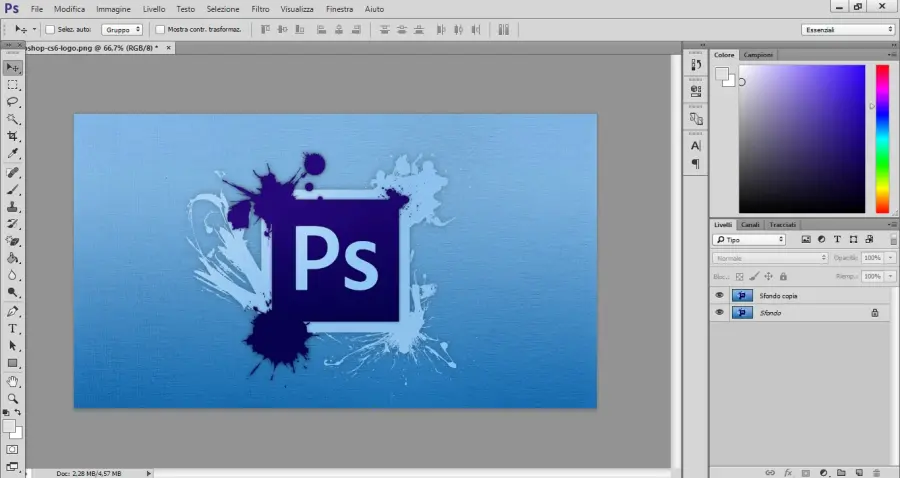Hide the Sfondo layer
900x478 pixels.
719,313
